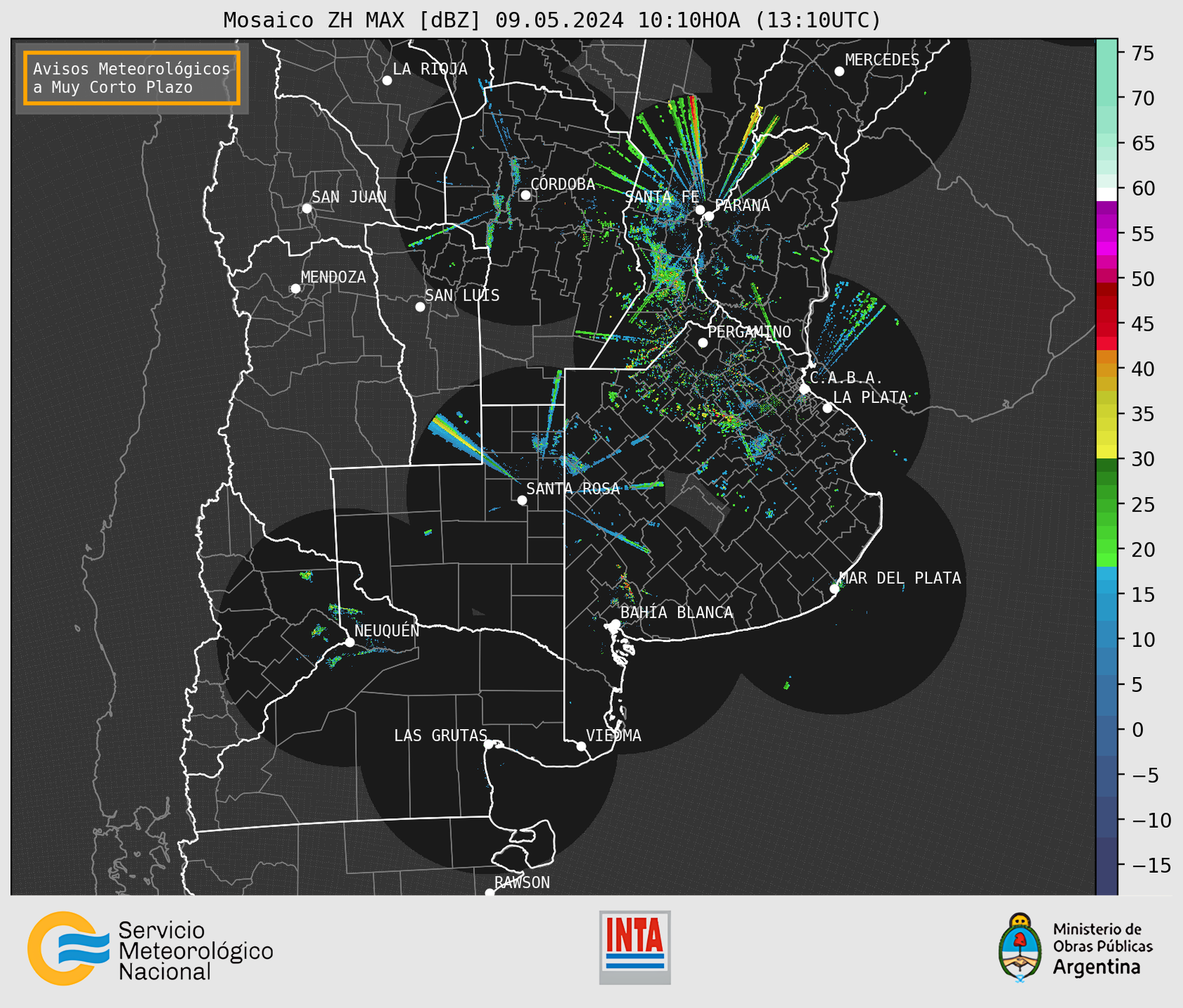The image size is (1183, 1008).
Task: Click the Ministerio de Obras Públicas crest
Action: [1020, 947]
